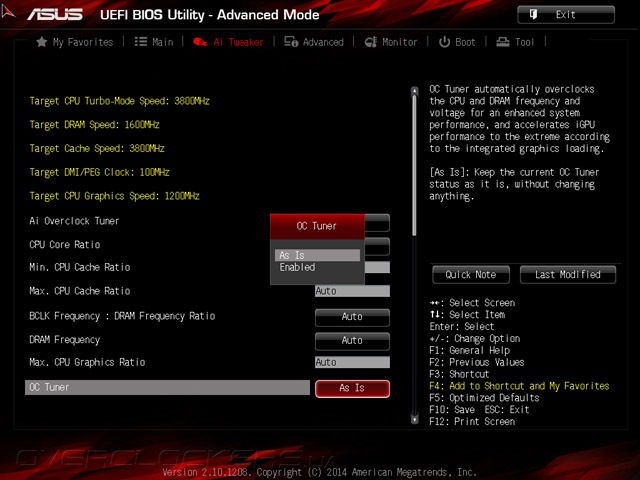Select the Min. CPU Cache Ratio label

coord(80,267)
